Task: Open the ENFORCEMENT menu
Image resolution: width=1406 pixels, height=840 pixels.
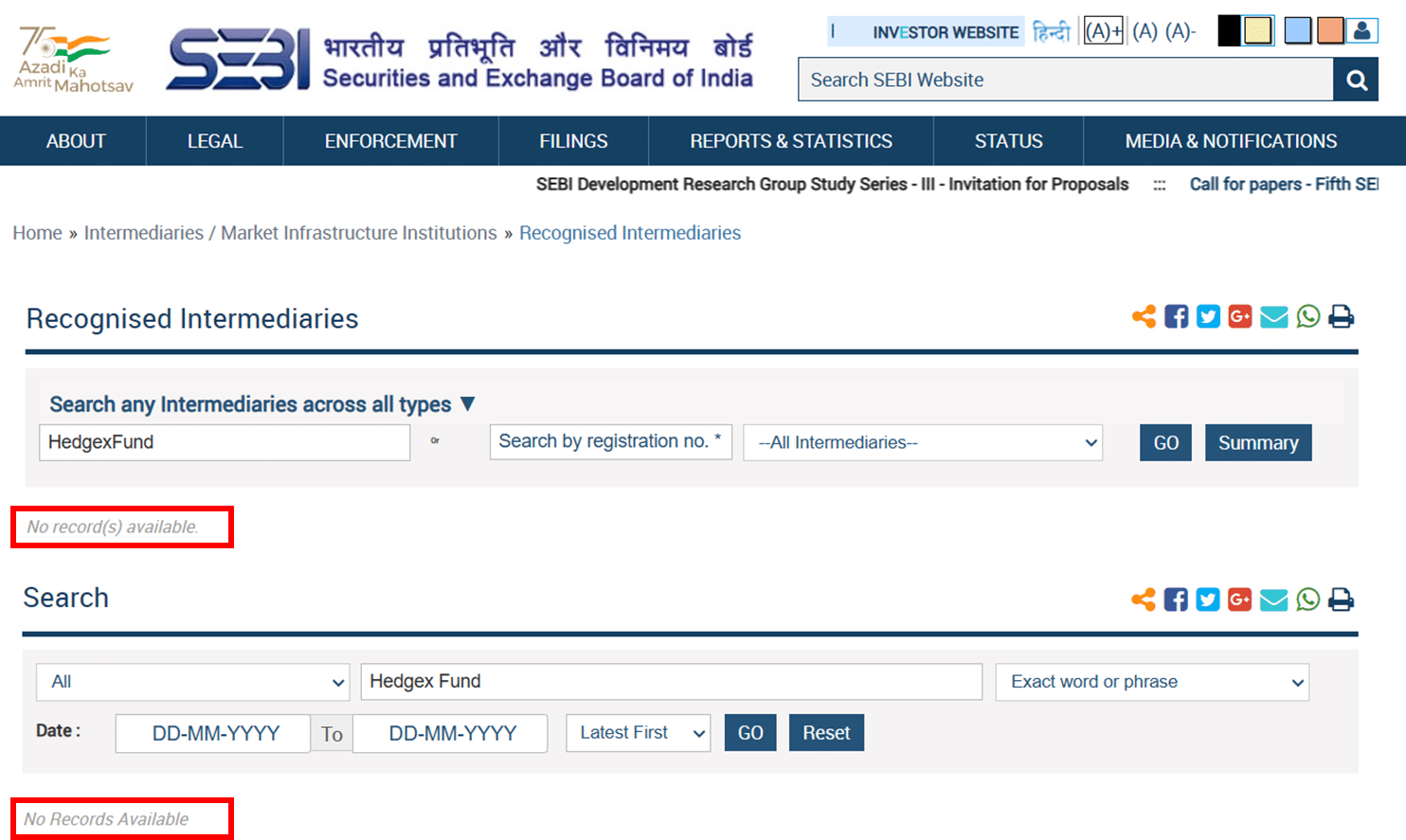Action: (x=390, y=141)
